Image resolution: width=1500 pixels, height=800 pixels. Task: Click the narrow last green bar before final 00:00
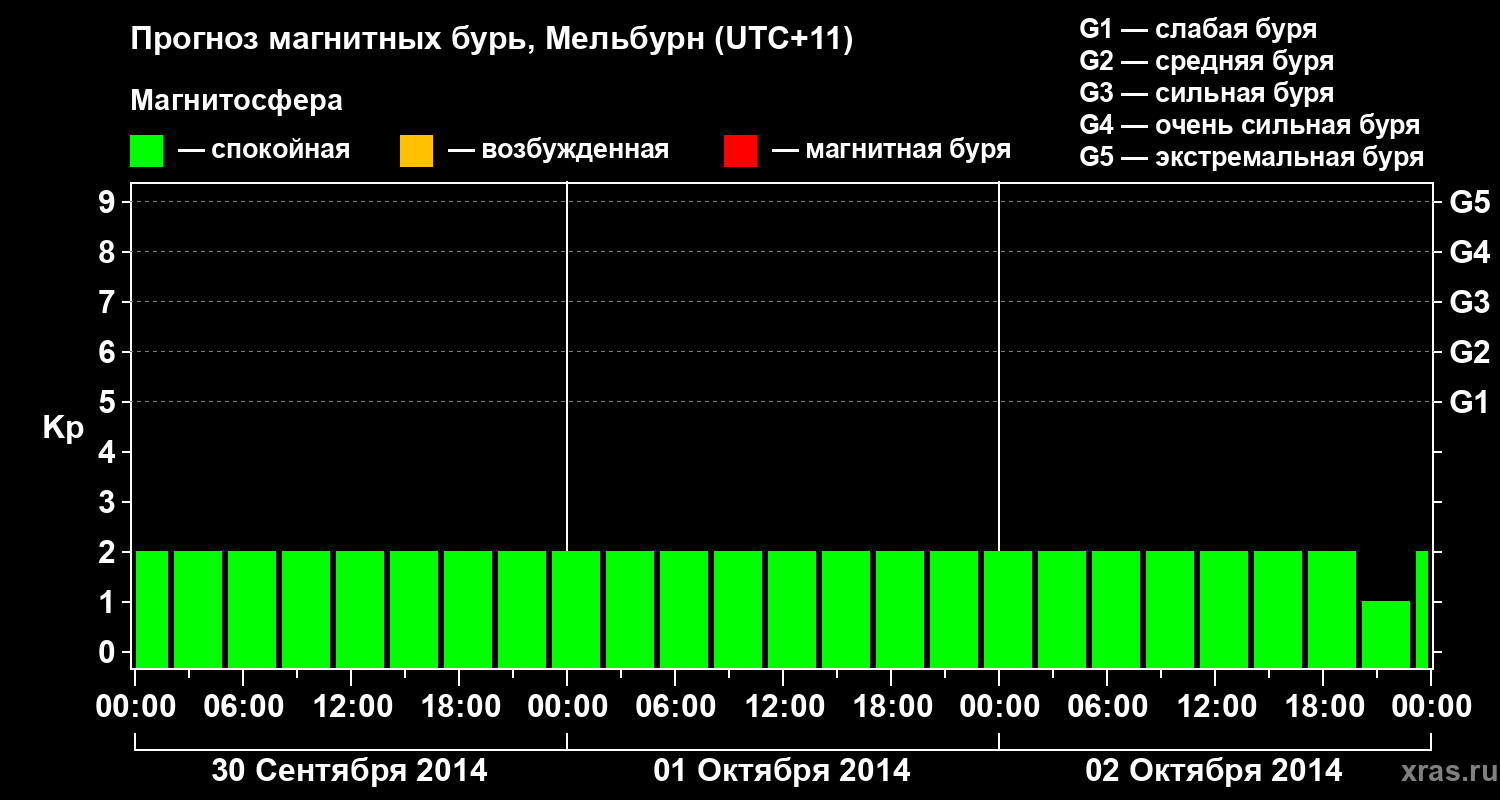[1422, 609]
